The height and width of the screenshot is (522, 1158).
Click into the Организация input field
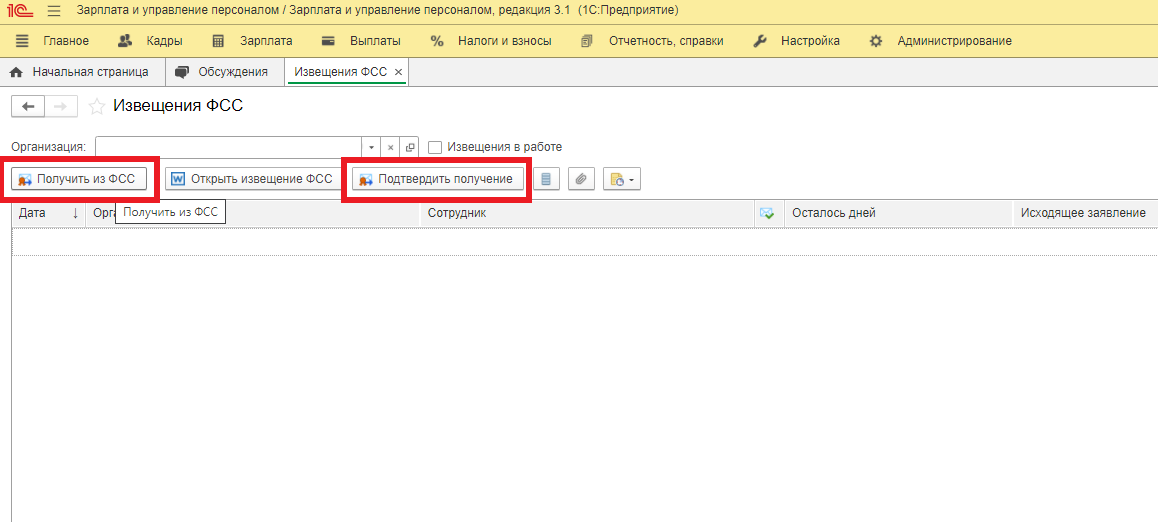tap(228, 147)
